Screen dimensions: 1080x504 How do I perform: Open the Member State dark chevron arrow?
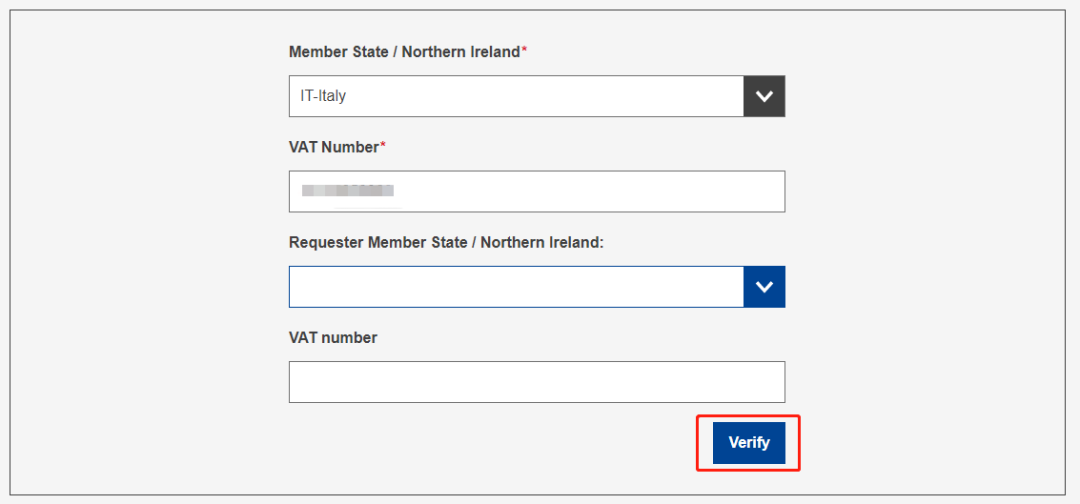click(764, 96)
